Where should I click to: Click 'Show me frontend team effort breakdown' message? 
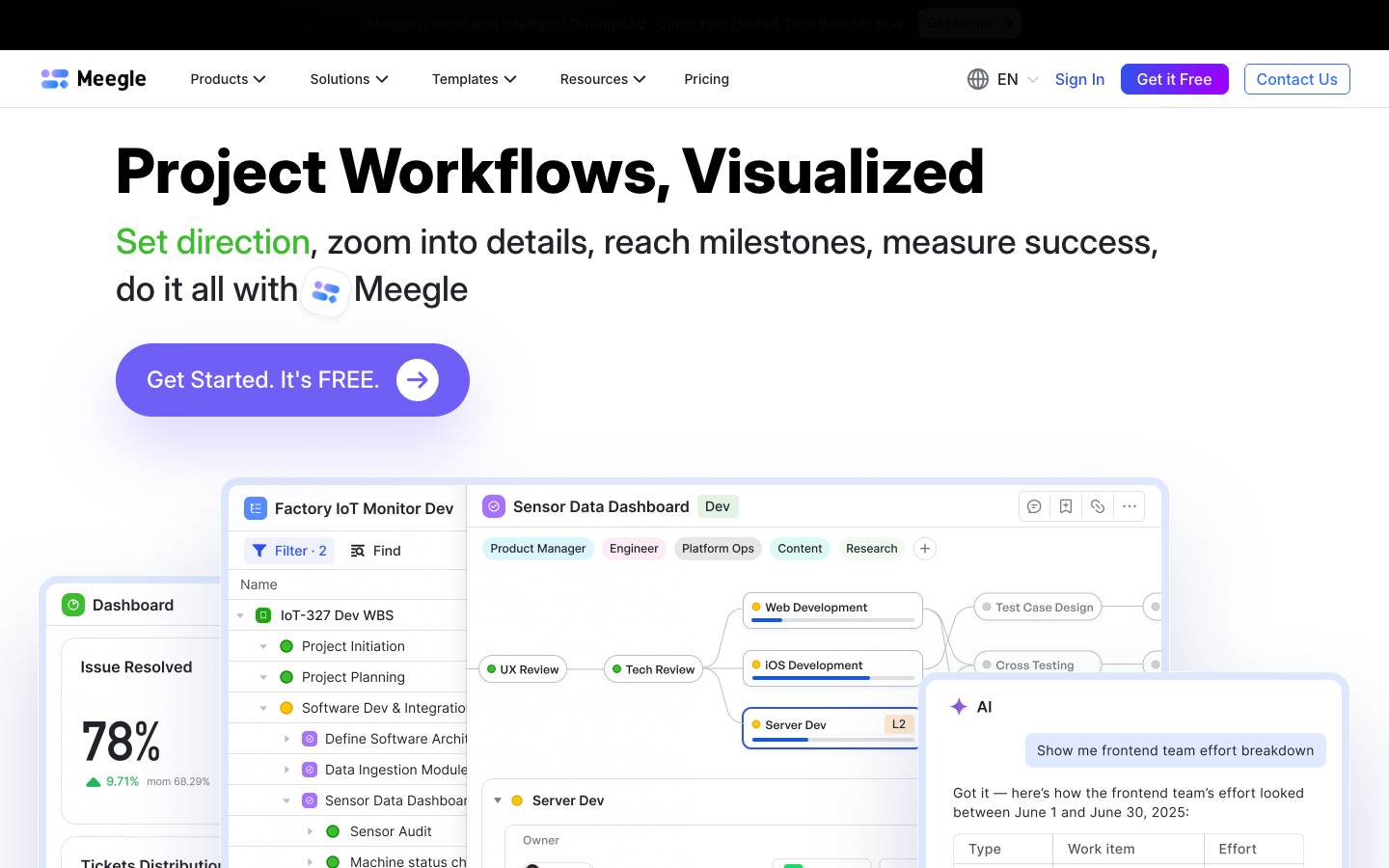pyautogui.click(x=1175, y=750)
